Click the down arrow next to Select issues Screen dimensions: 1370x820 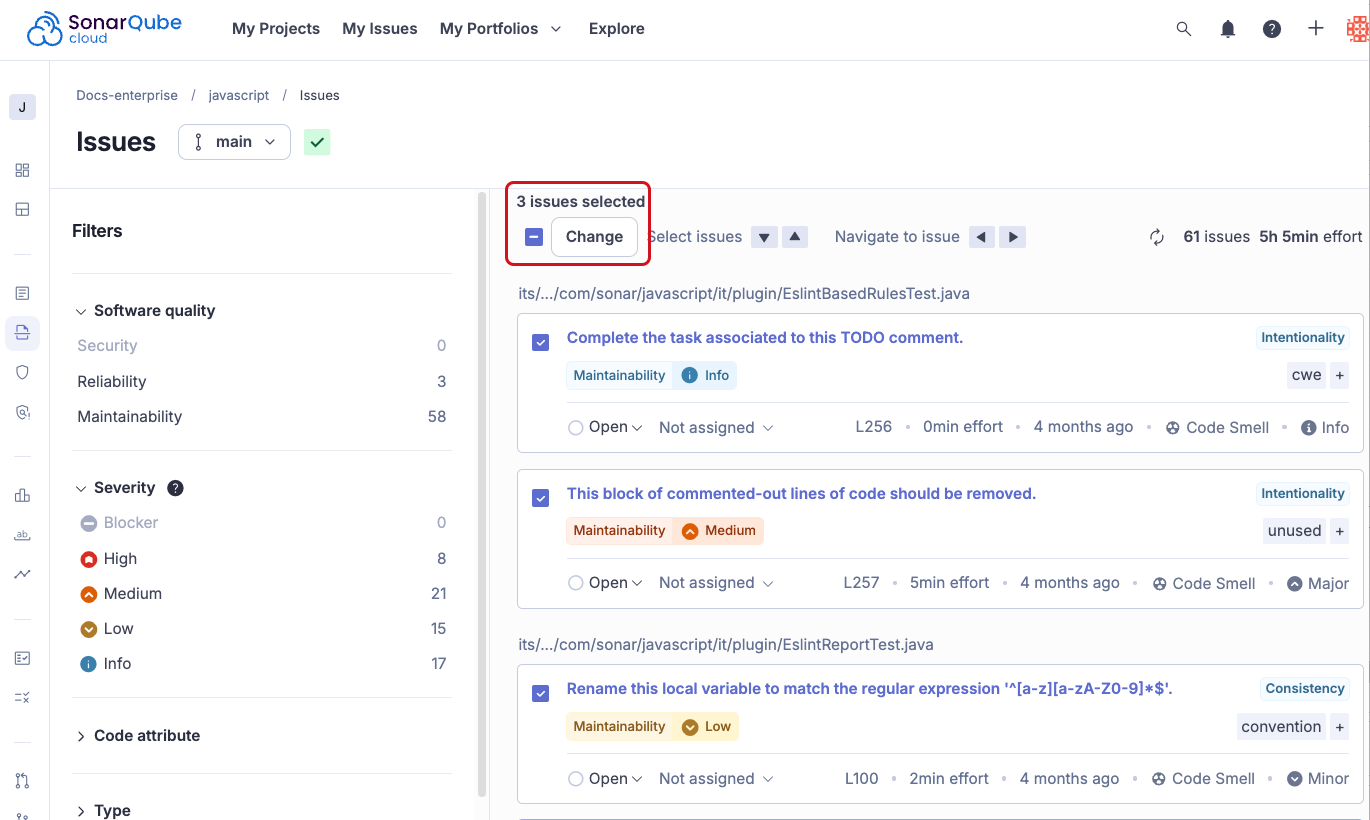click(764, 237)
